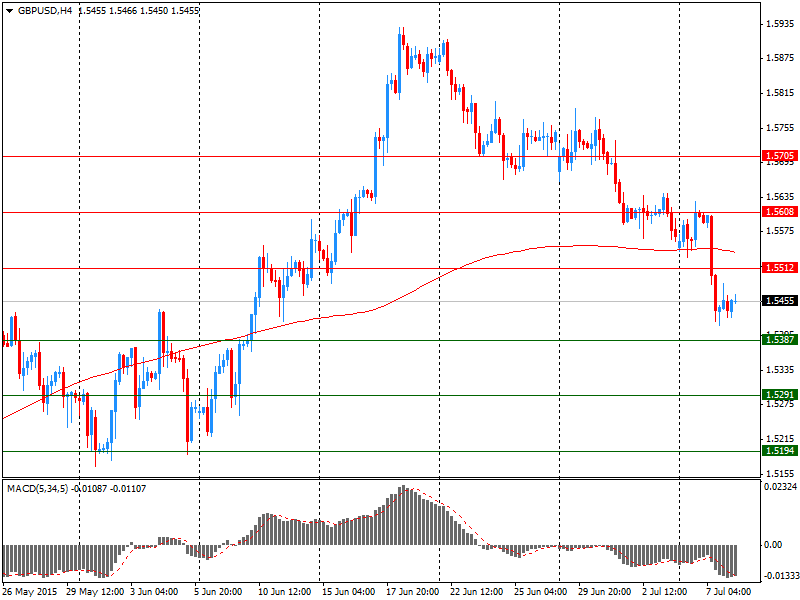Click the MACD zero level label 0.00
The height and width of the screenshot is (600, 800).
pyautogui.click(x=773, y=545)
